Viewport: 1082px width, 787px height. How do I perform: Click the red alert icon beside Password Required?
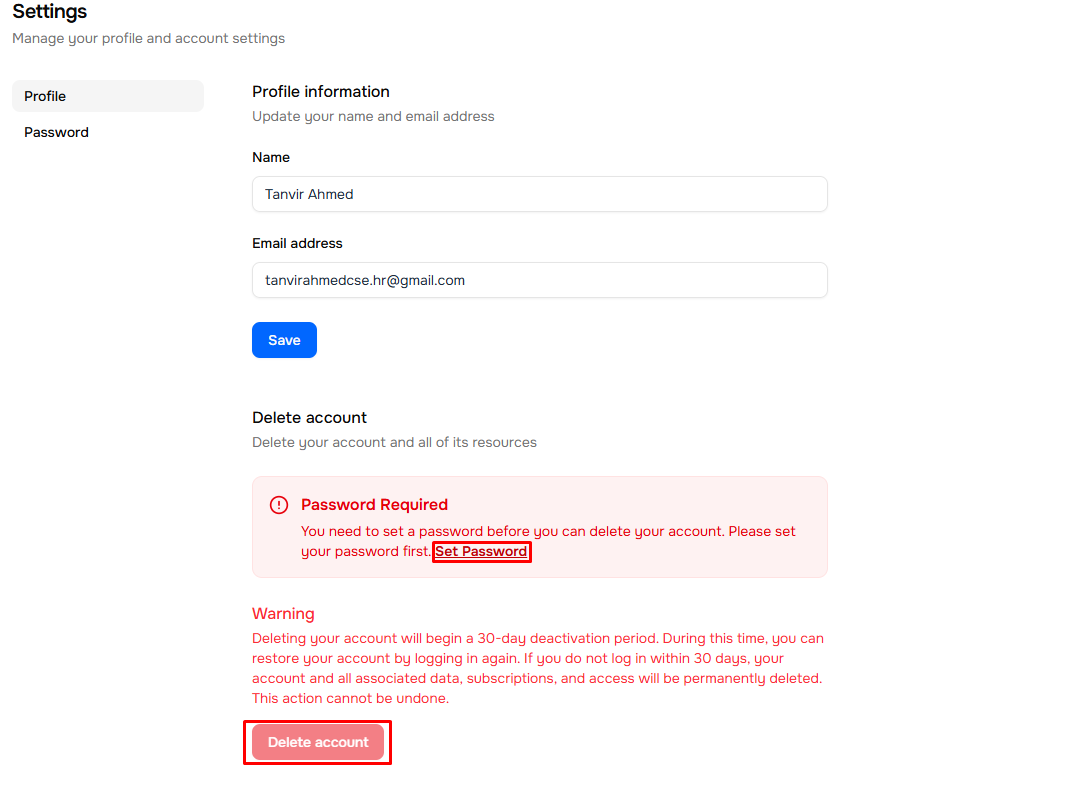point(279,505)
